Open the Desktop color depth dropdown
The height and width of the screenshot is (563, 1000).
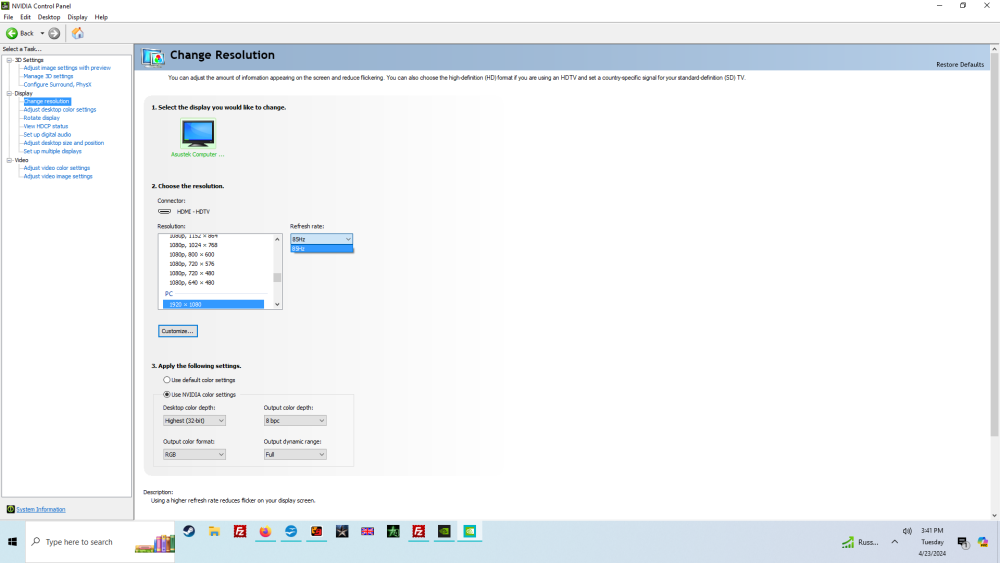pyautogui.click(x=194, y=421)
